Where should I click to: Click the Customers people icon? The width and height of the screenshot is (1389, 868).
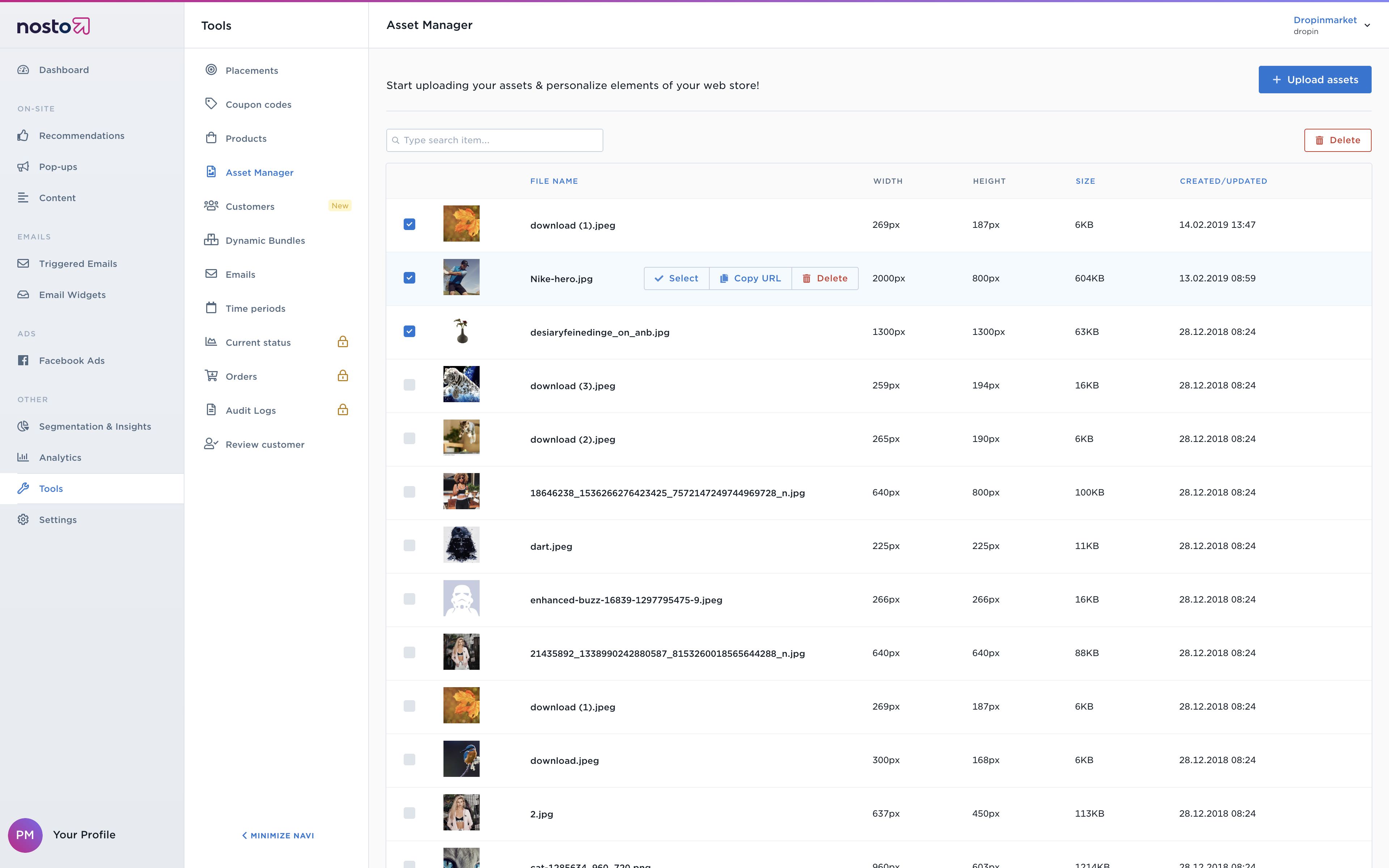point(211,205)
